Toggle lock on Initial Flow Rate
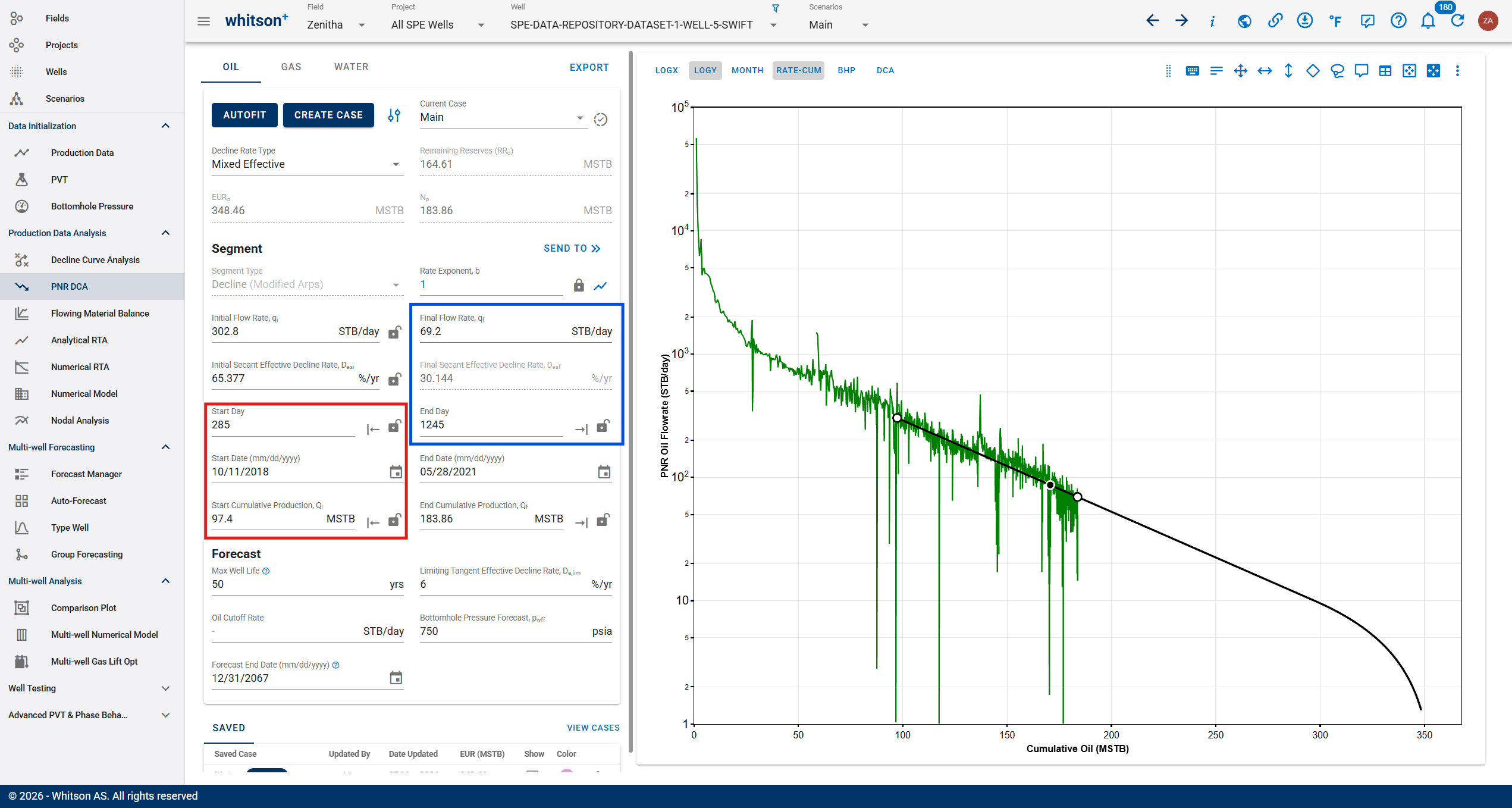The image size is (1512, 808). [x=394, y=331]
